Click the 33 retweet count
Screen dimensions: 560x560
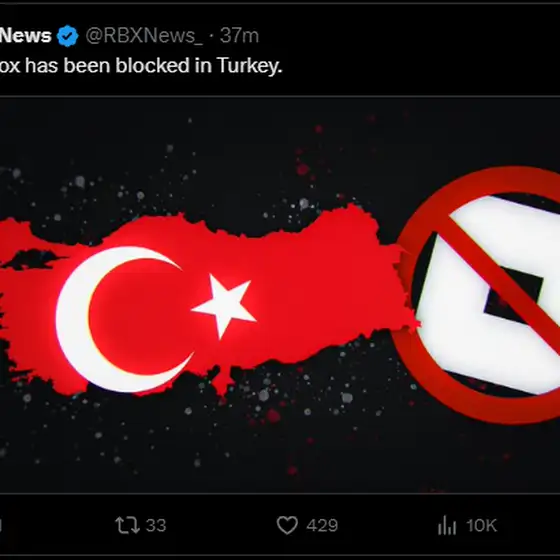point(156,525)
